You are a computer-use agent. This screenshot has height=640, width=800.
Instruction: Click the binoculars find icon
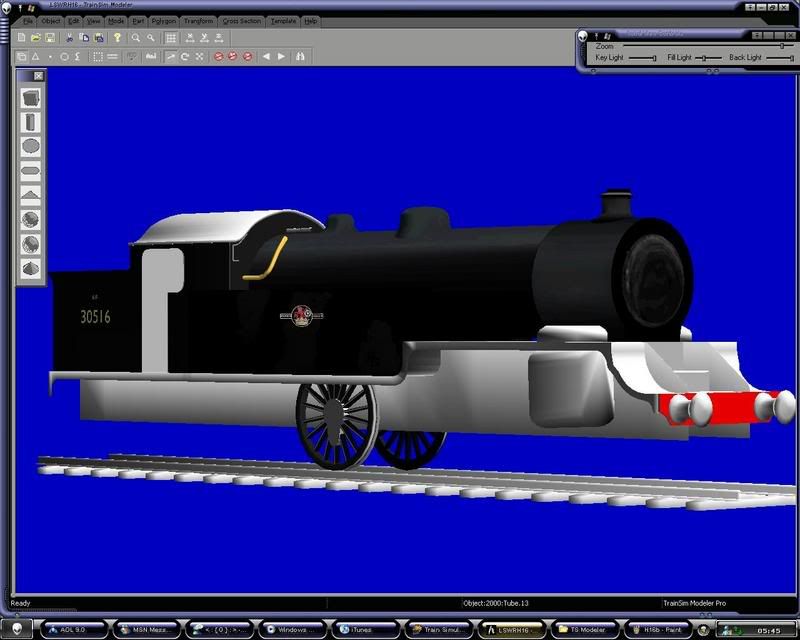click(299, 57)
